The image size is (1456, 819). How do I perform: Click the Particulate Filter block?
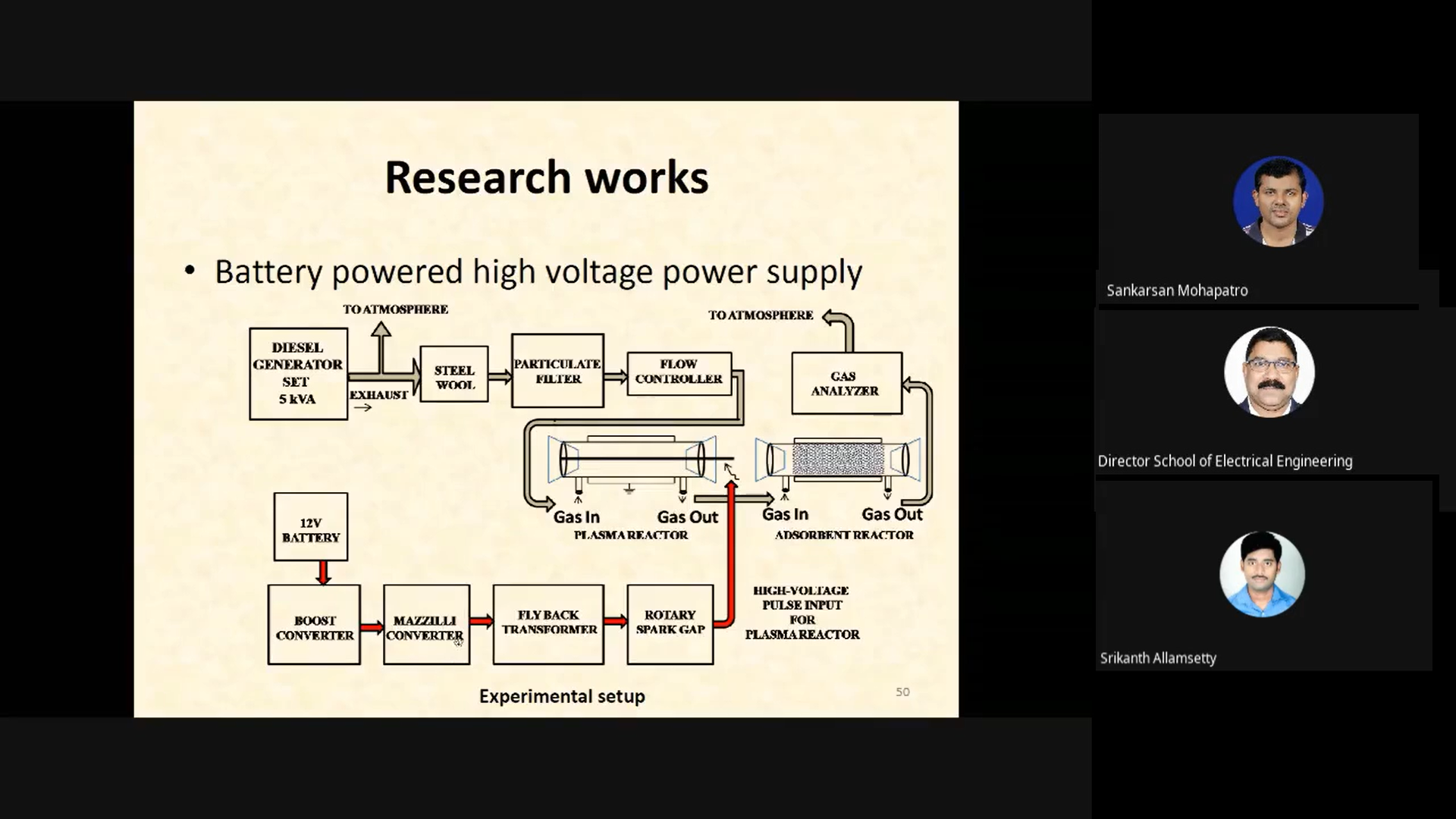(x=557, y=371)
